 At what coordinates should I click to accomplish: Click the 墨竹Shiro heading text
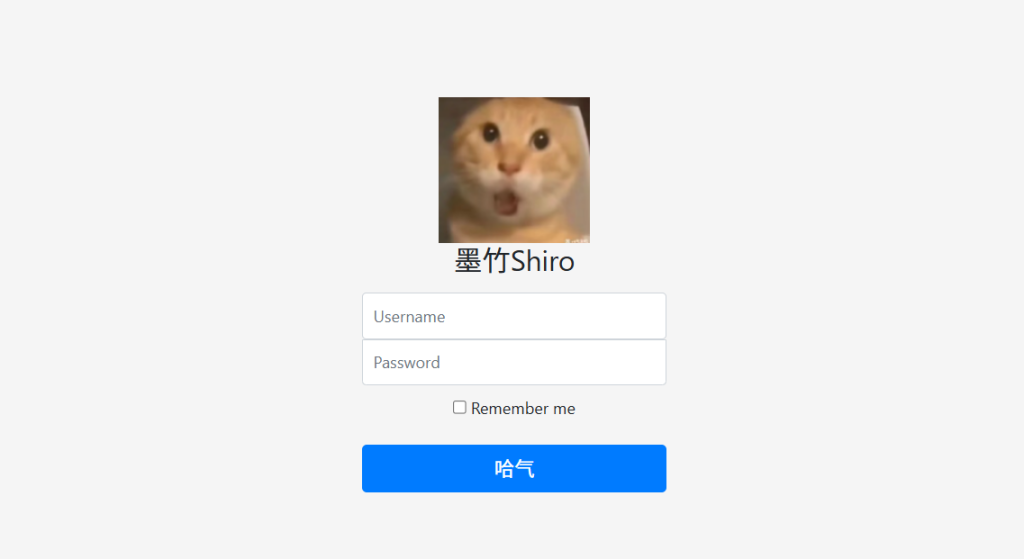click(514, 261)
